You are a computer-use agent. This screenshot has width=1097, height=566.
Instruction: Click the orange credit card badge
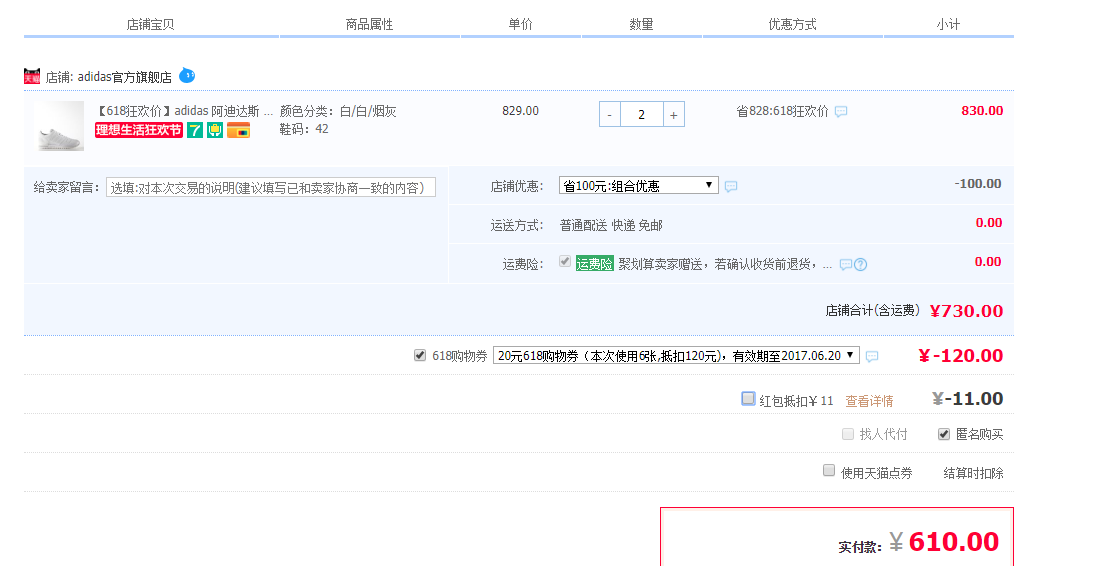[x=238, y=130]
